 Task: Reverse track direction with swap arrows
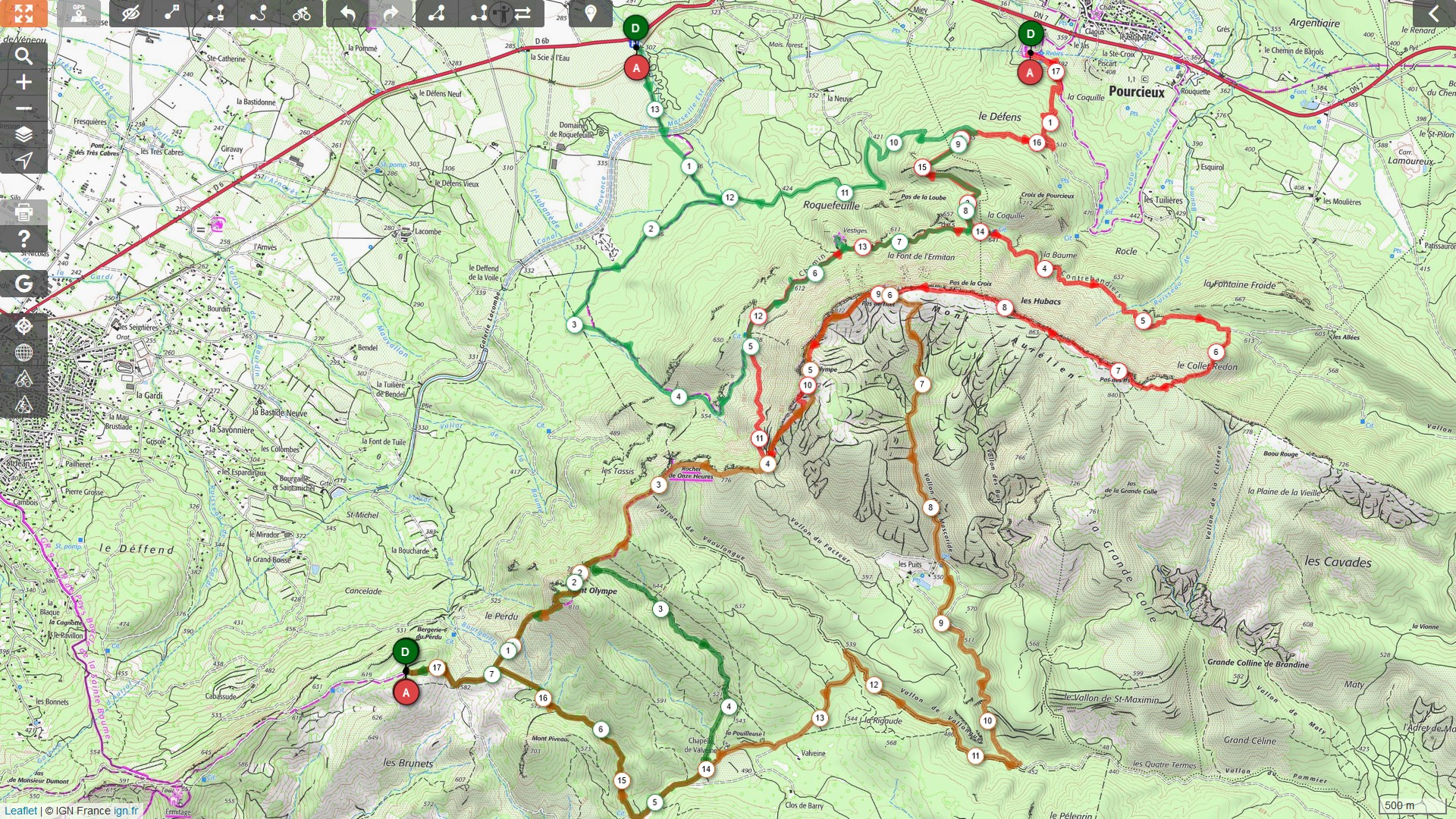click(x=522, y=14)
